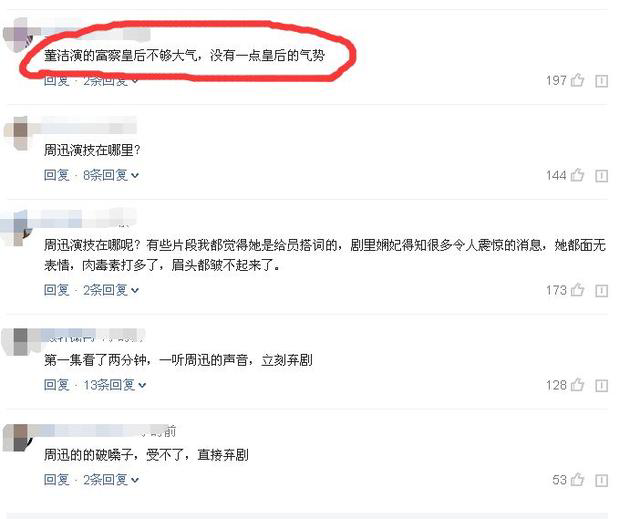The width and height of the screenshot is (640, 519).
Task: Like the comment with 173 likes
Action: click(577, 290)
